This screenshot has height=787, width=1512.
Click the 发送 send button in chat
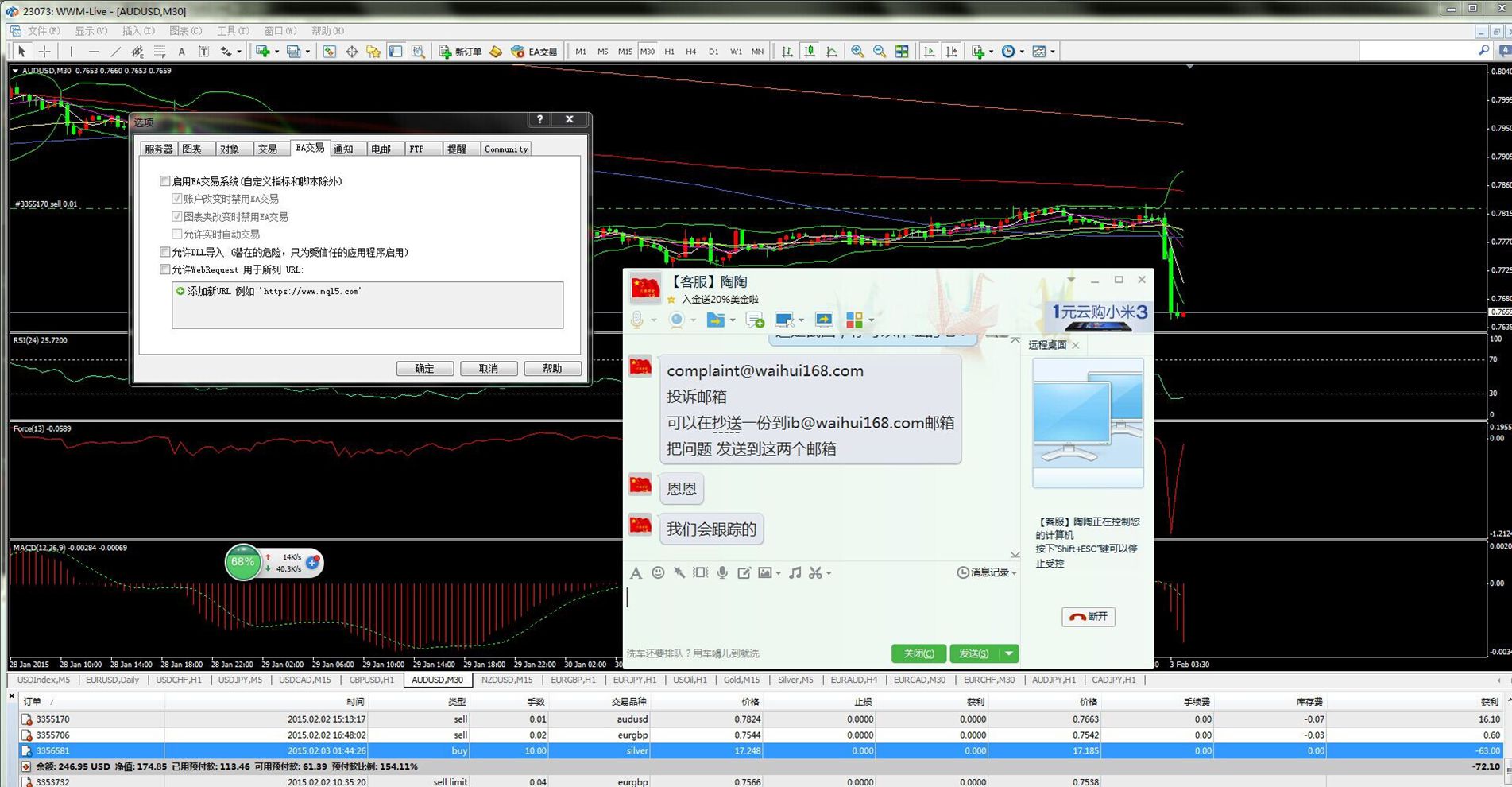pos(974,653)
